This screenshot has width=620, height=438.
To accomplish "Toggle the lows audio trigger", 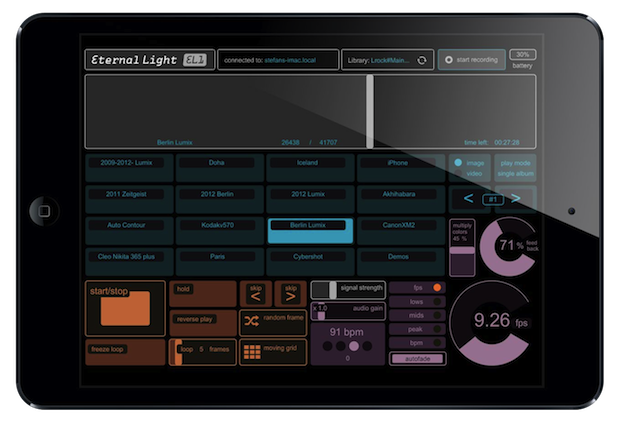I will 437,302.
